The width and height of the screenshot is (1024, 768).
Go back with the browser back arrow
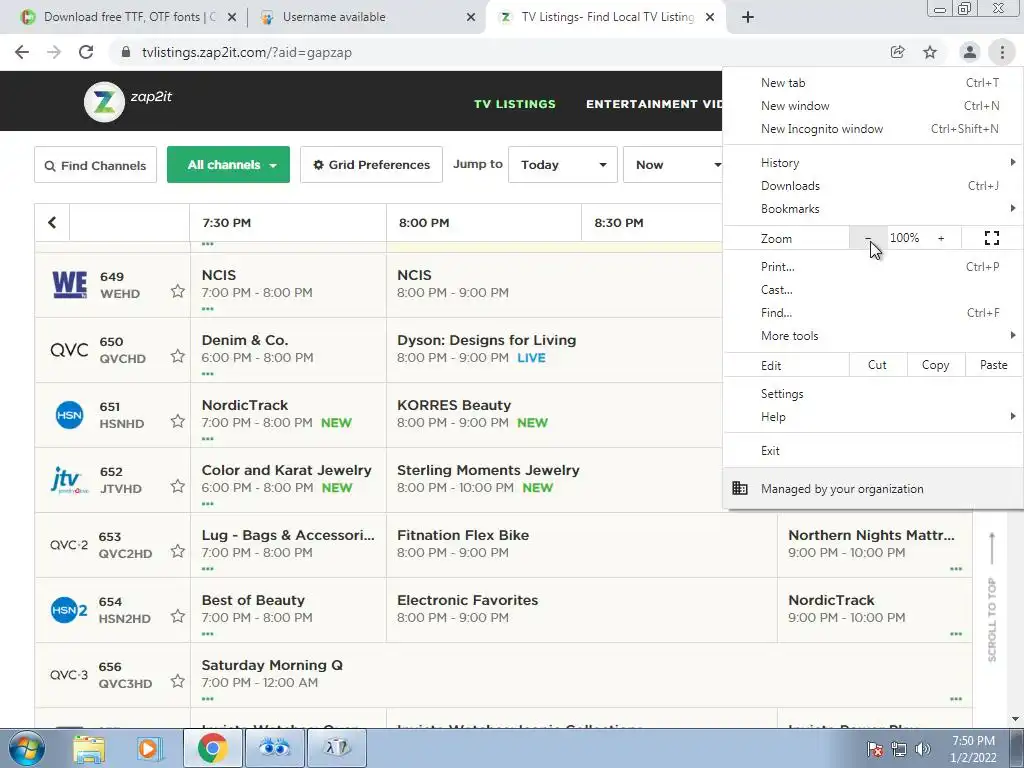[22, 52]
